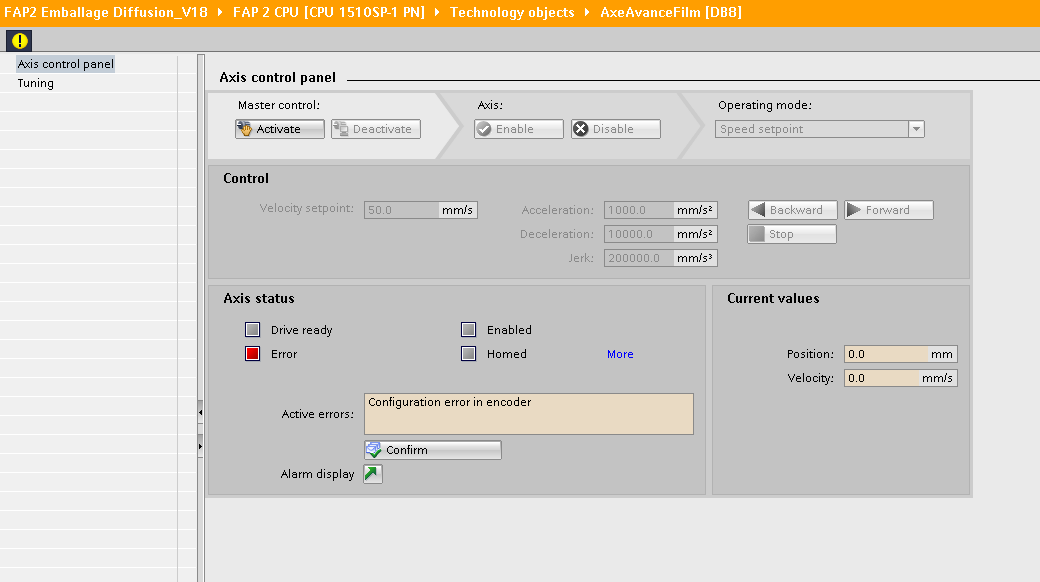Expand navigation pane with right arrow

[200, 447]
